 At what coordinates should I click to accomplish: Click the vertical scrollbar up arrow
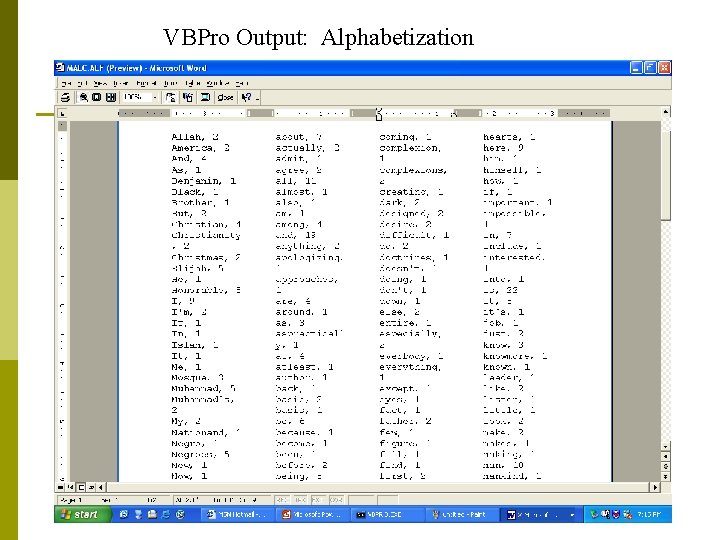pyautogui.click(x=665, y=112)
